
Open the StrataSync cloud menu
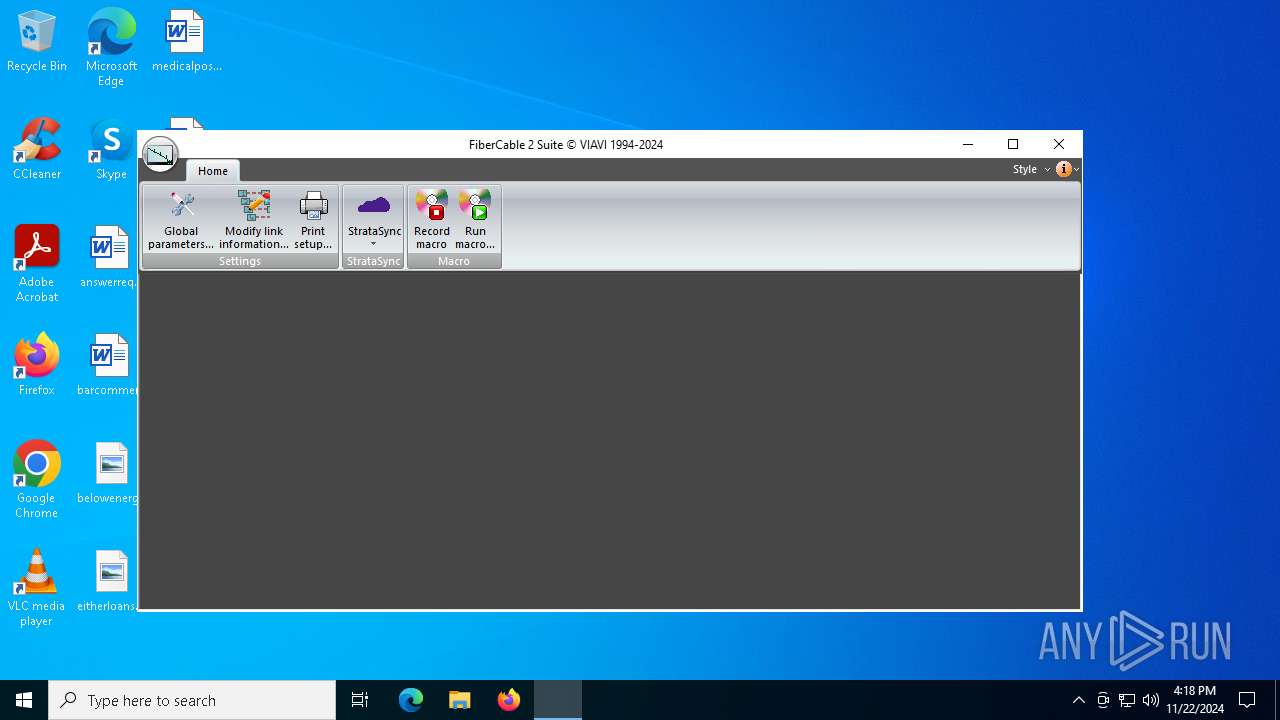click(374, 220)
